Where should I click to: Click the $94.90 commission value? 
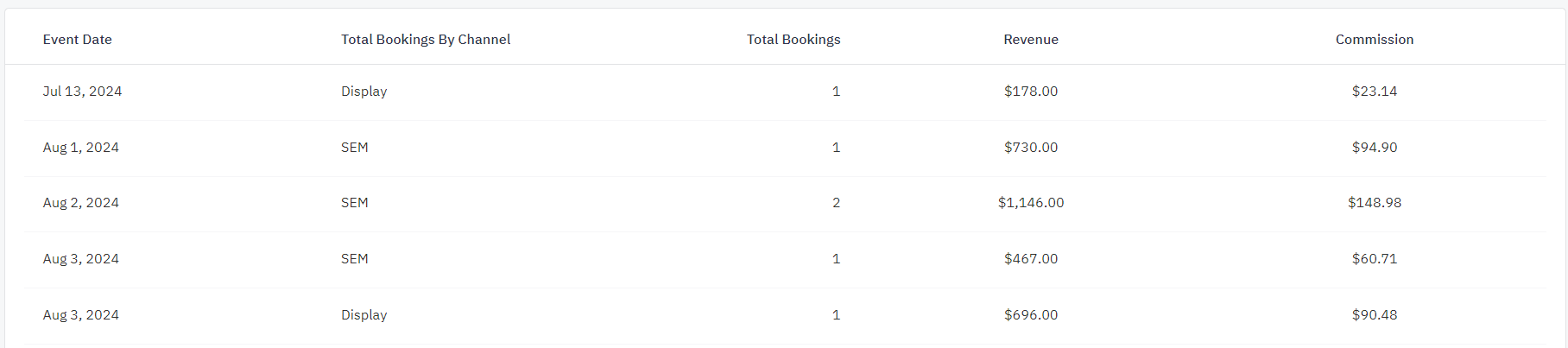pyautogui.click(x=1374, y=148)
